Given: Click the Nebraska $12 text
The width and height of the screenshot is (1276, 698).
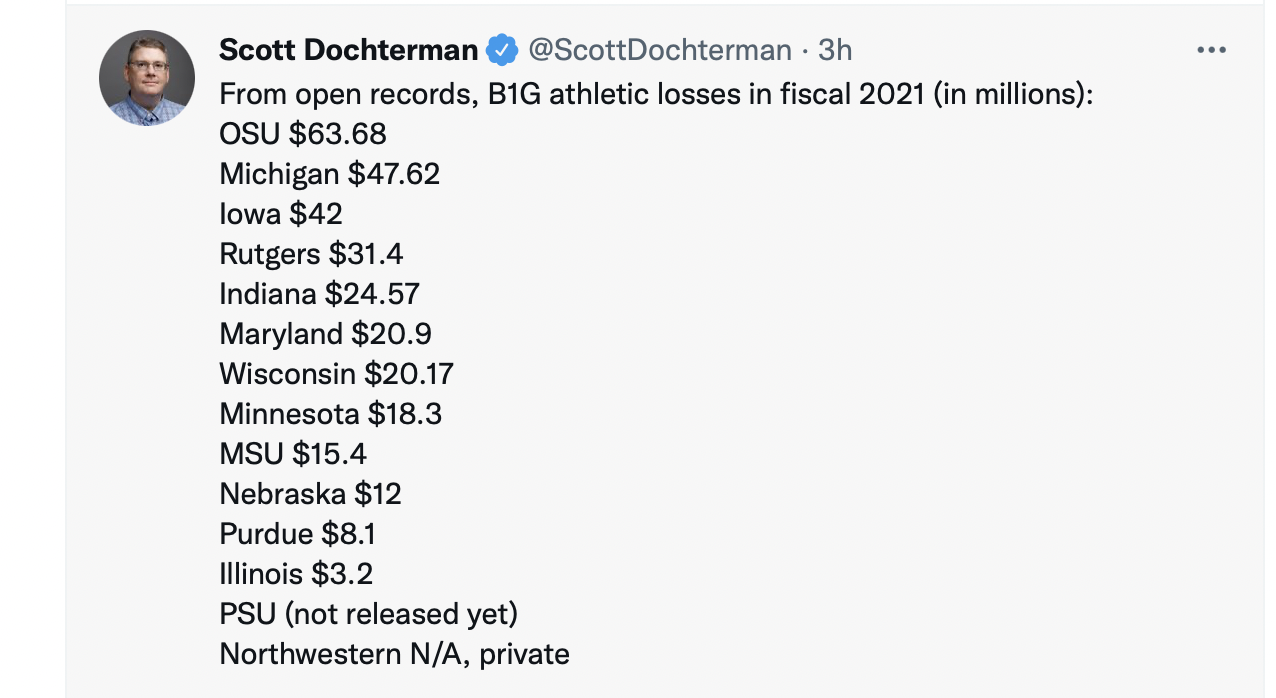Looking at the screenshot, I should point(311,494).
